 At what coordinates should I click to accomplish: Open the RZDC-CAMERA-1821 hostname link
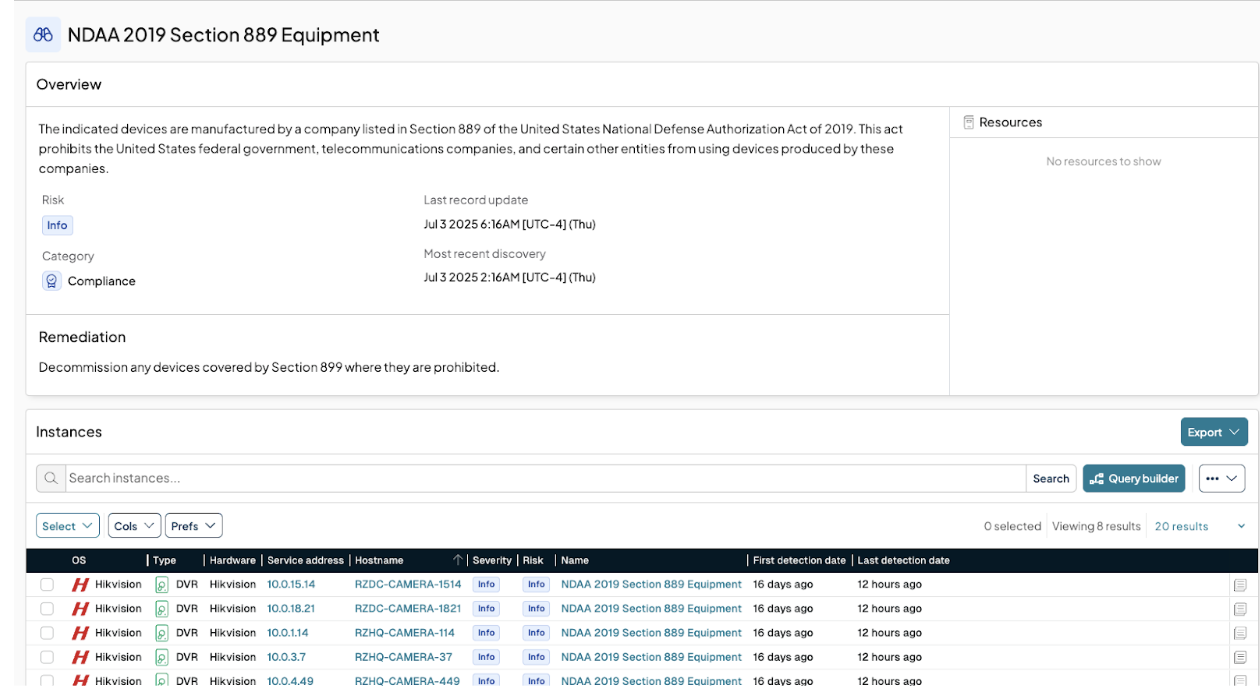click(407, 609)
